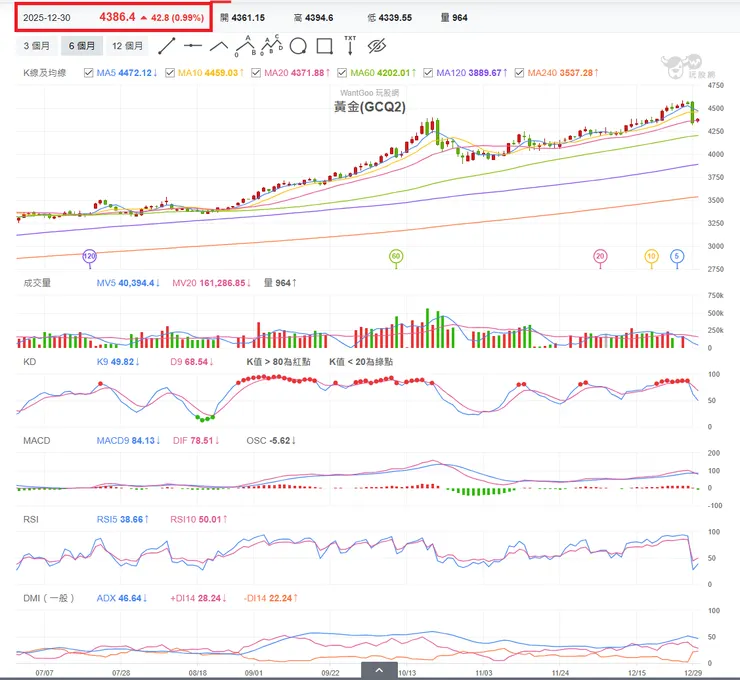Viewport: 740px width, 680px height.
Task: Click the K9 49.82 value
Action: click(118, 361)
